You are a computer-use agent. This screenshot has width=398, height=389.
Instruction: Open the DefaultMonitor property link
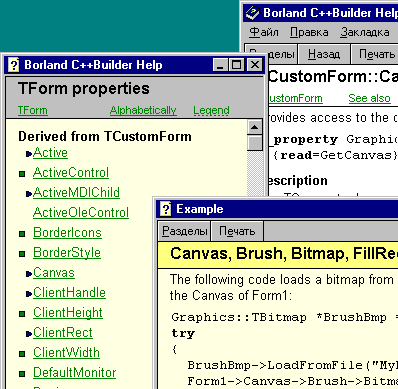[74, 373]
